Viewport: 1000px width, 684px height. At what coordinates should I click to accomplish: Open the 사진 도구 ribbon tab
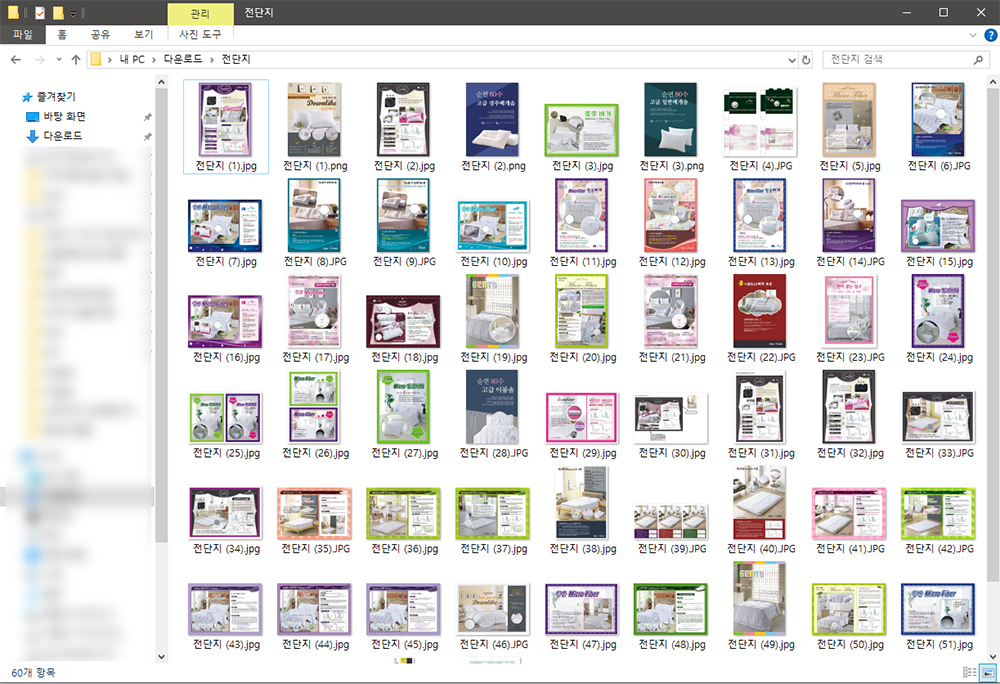click(200, 35)
